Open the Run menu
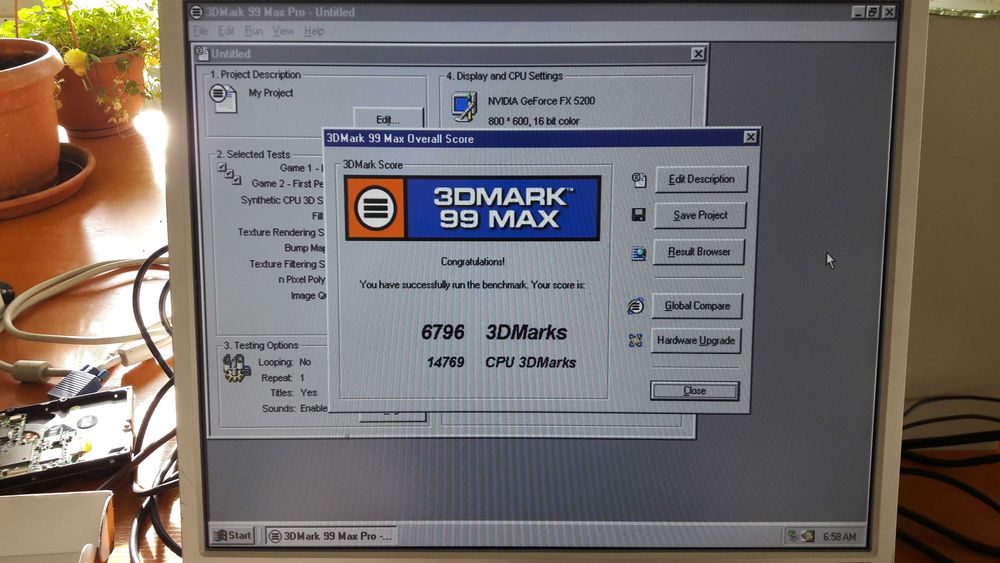 253,31
